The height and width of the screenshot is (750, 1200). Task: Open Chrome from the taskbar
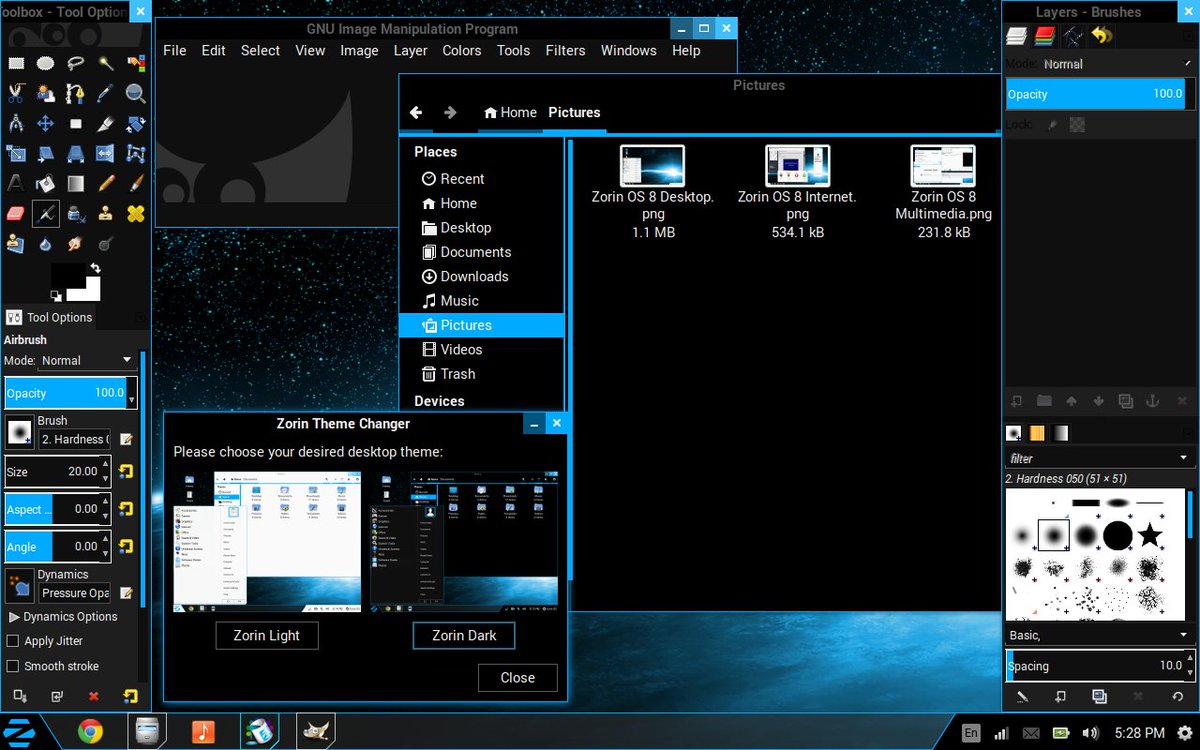coord(90,732)
